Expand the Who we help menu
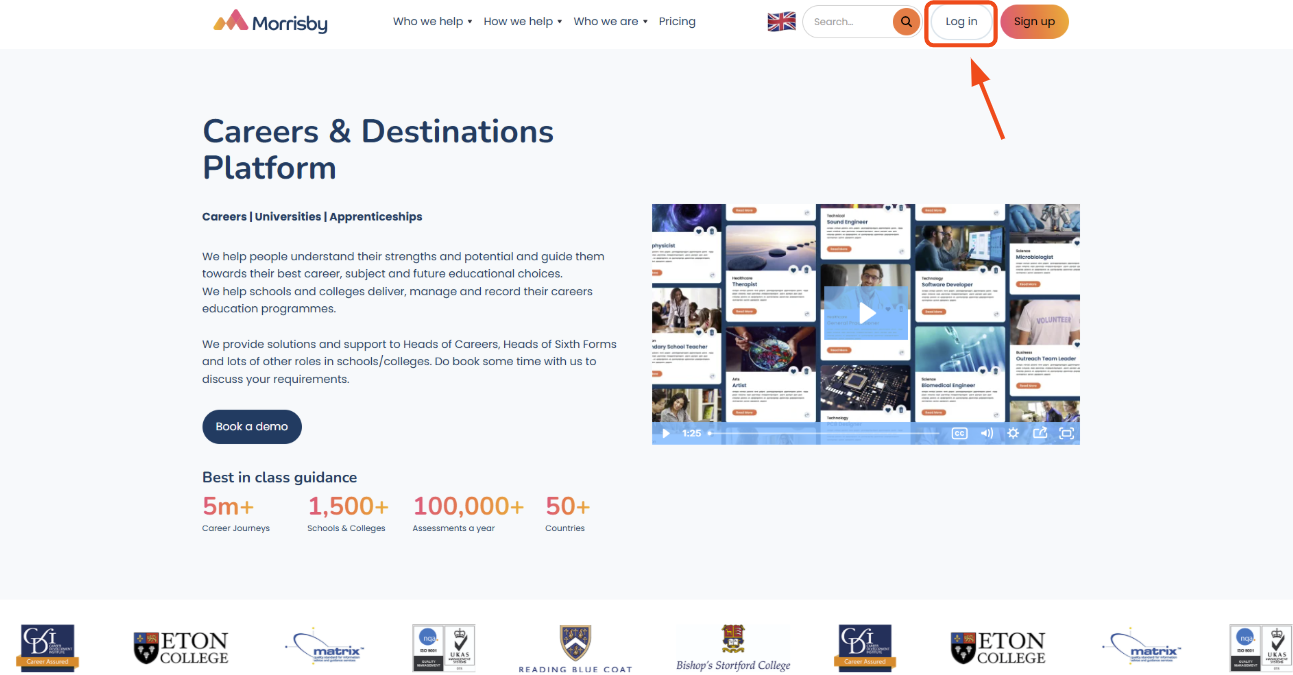Screen dimensions: 1293x675 tap(432, 21)
